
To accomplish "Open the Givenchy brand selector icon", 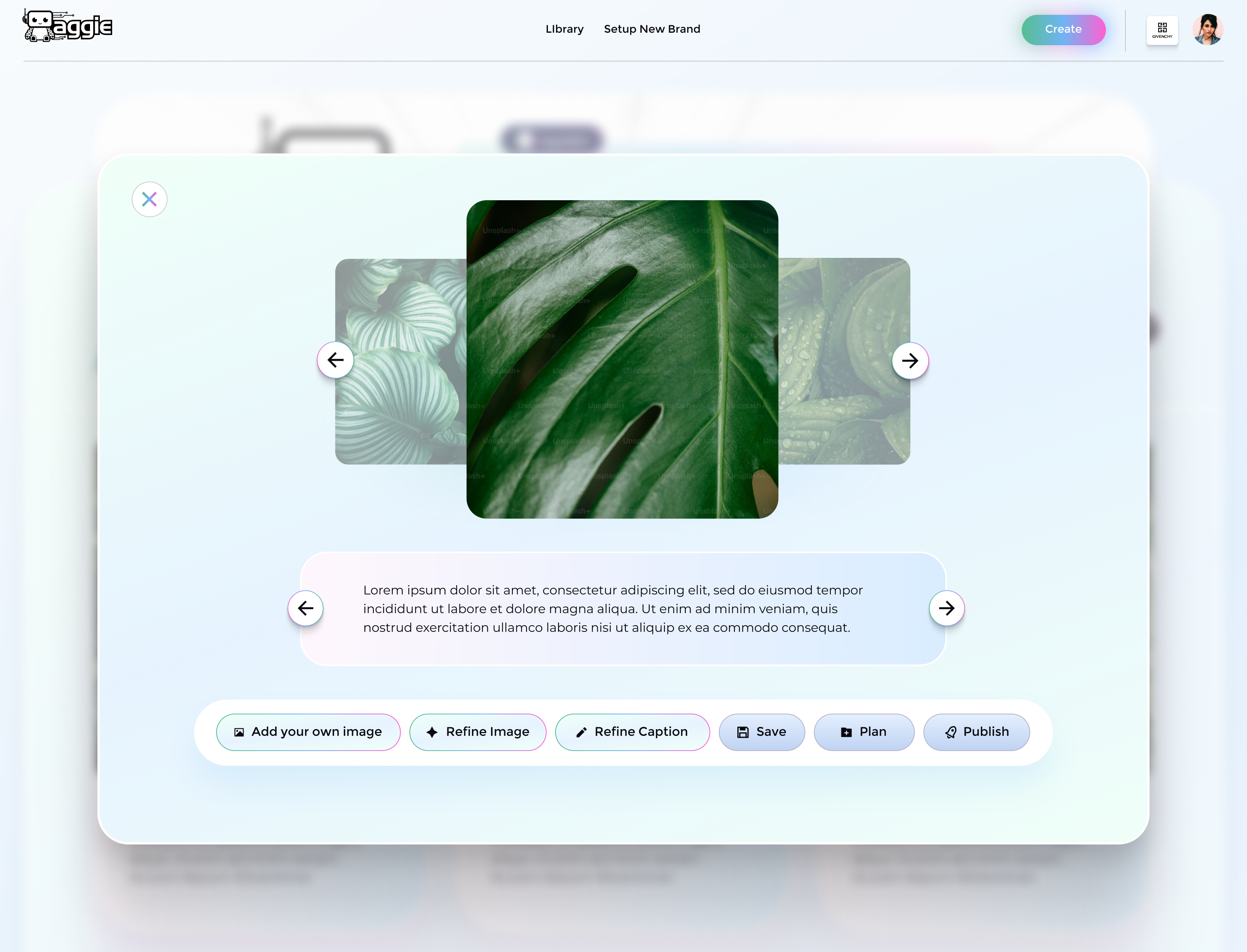I will pos(1161,30).
